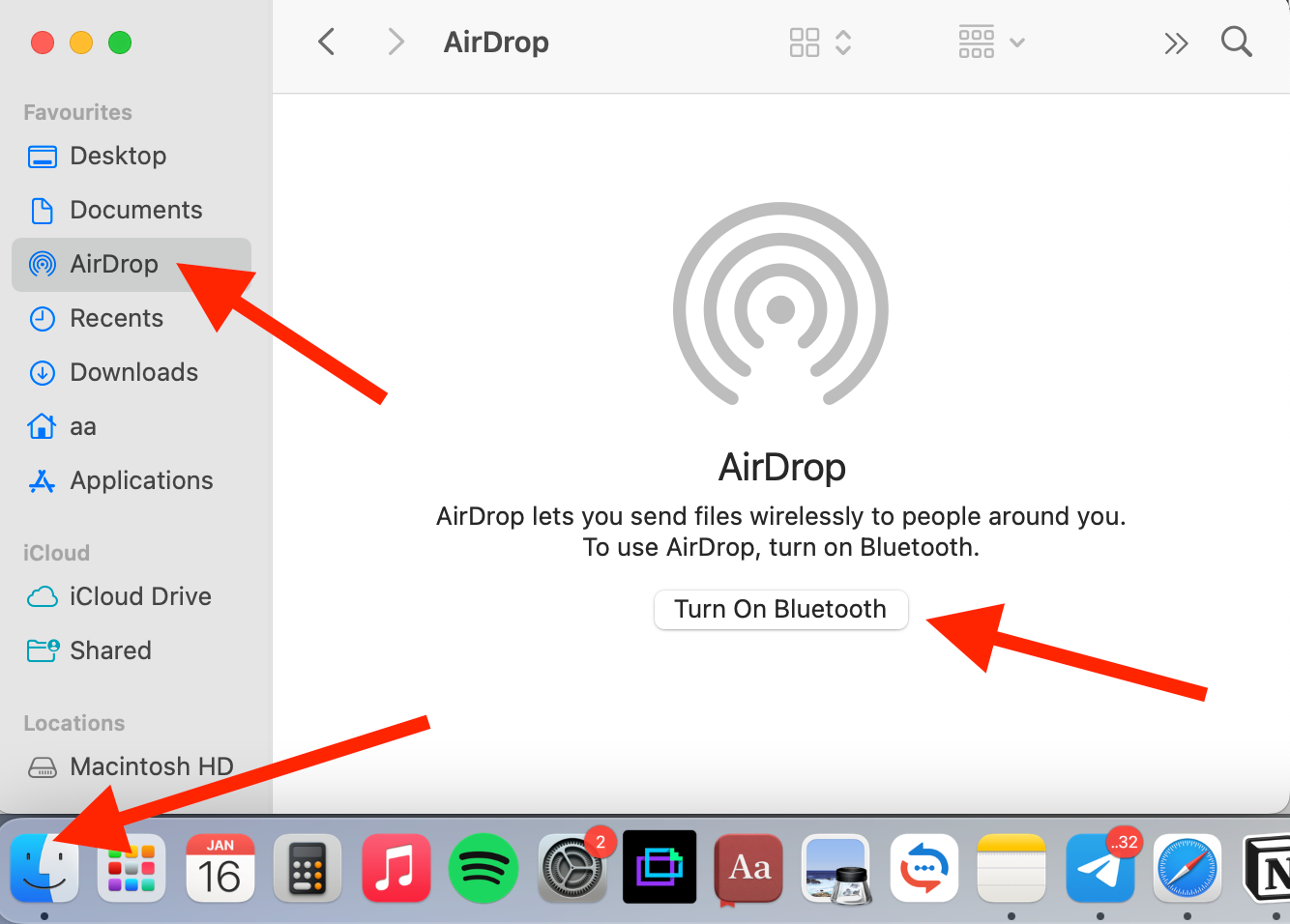1290x924 pixels.
Task: Open the Music app in Dock
Action: (x=396, y=868)
